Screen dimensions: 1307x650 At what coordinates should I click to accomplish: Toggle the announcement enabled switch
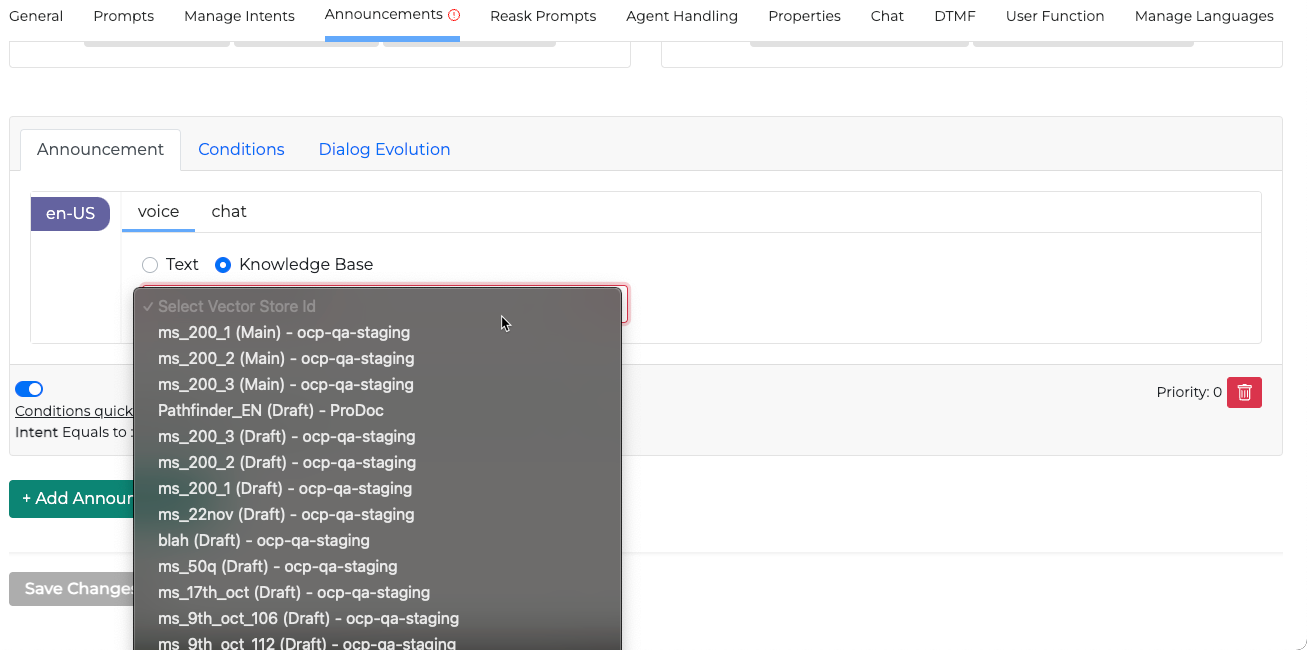(x=29, y=389)
